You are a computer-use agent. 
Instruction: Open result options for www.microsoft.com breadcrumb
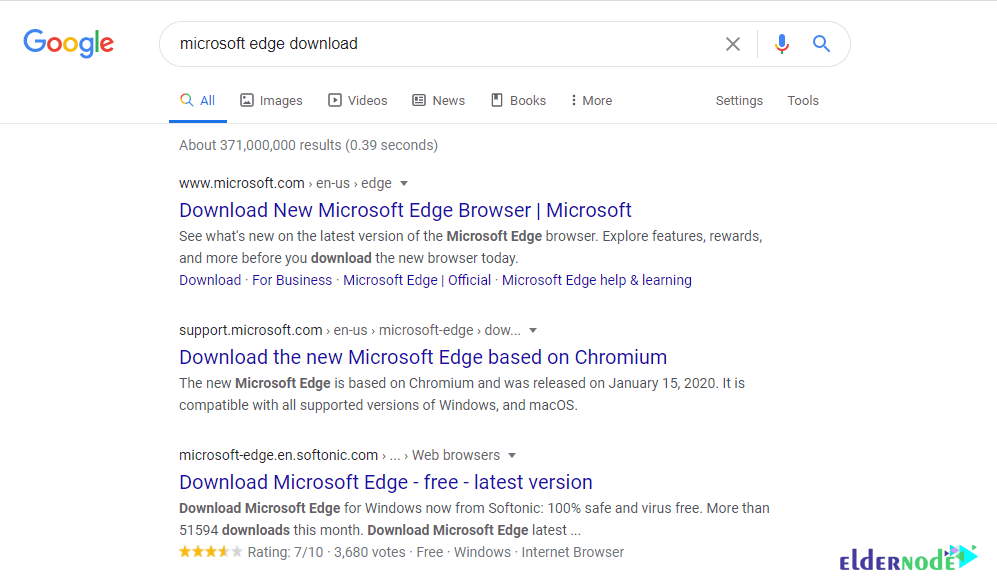(403, 183)
